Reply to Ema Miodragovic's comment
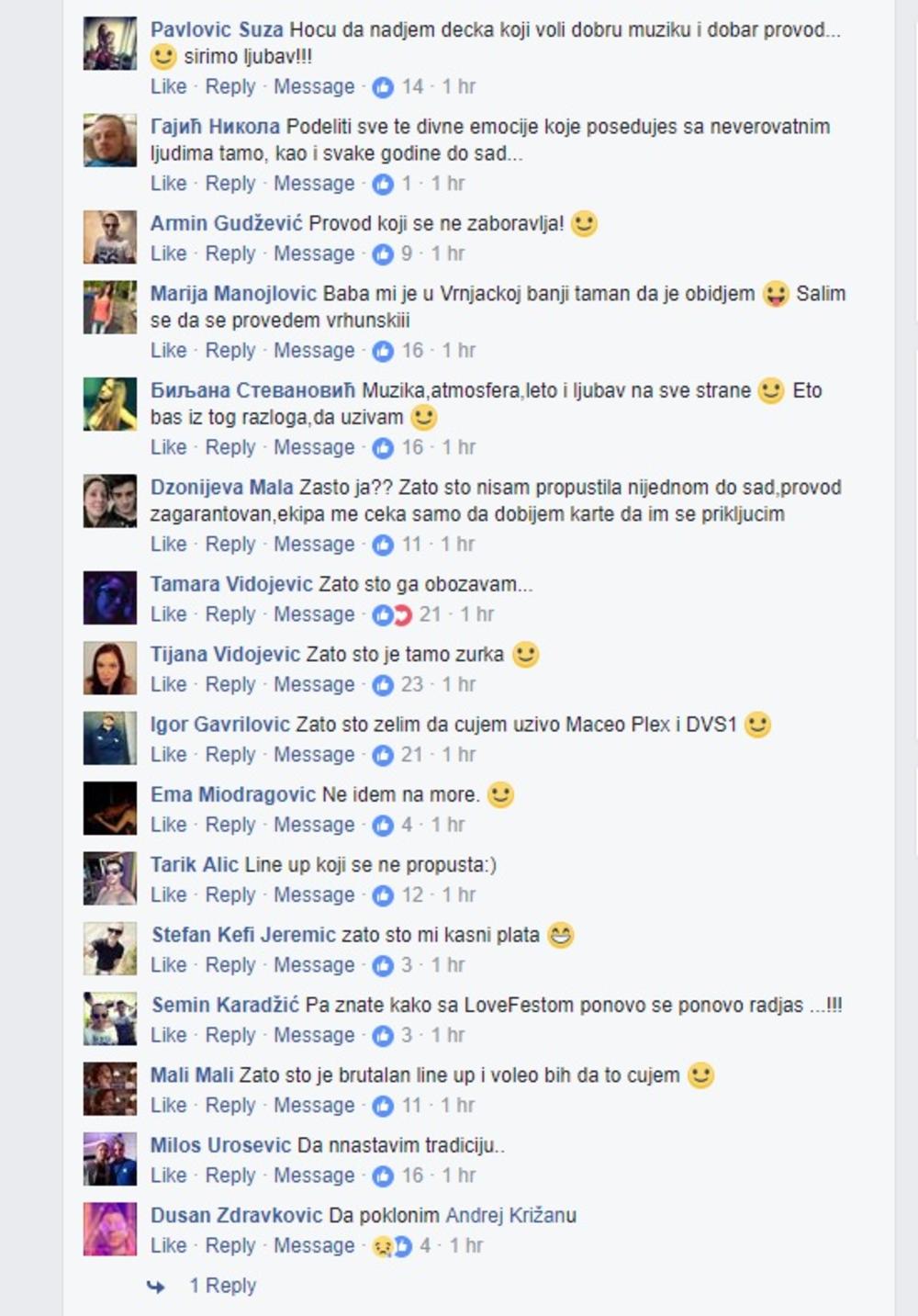Viewport: 918px width, 1316px height. click(x=229, y=825)
